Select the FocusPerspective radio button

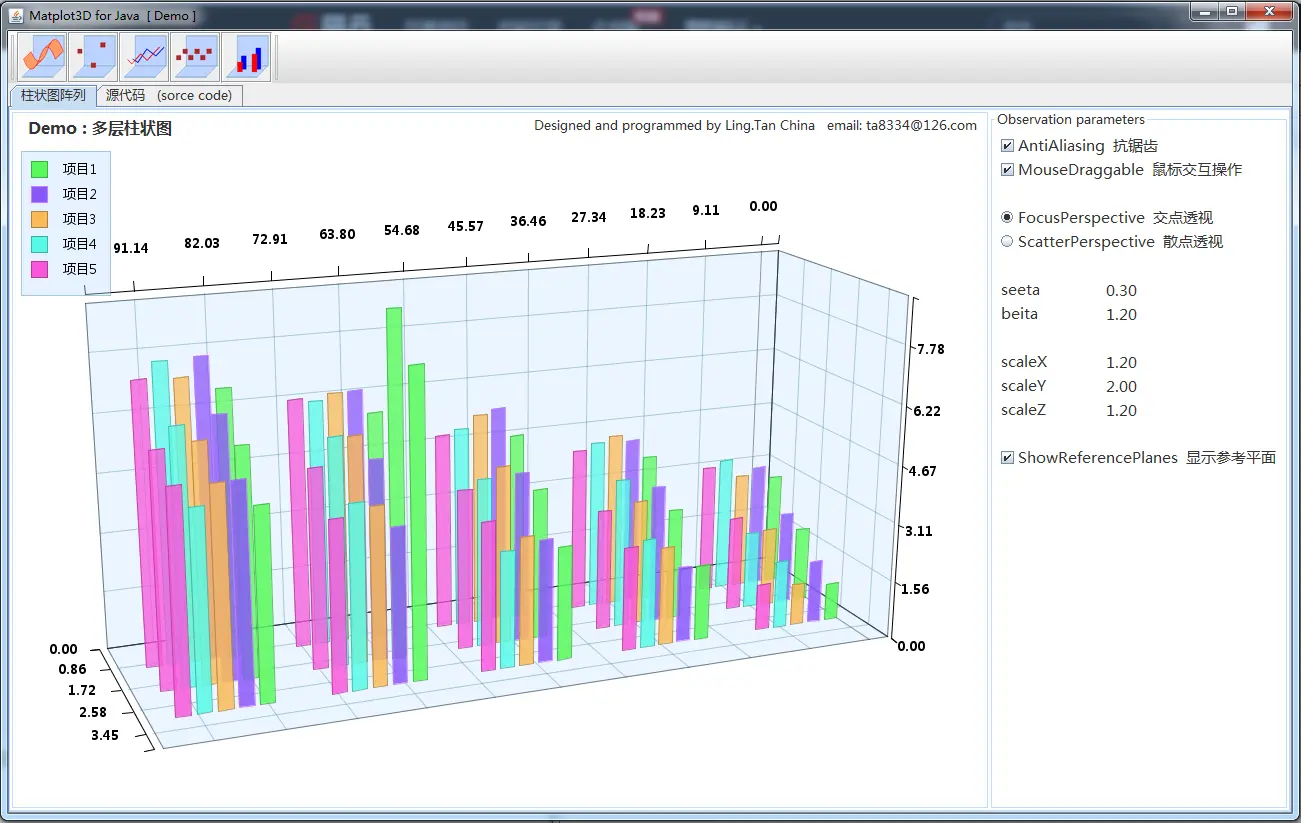1007,218
